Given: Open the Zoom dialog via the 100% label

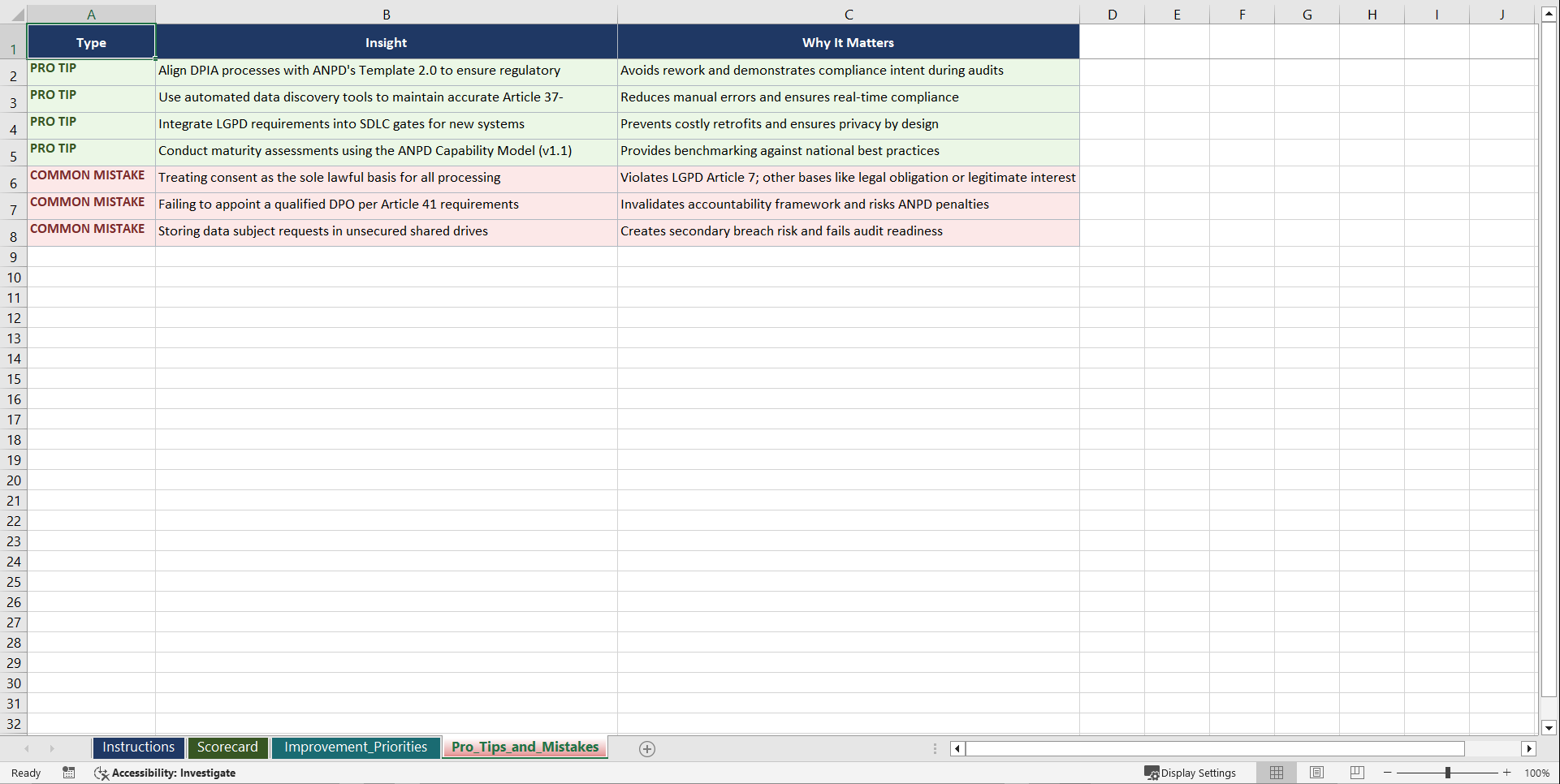Looking at the screenshot, I should tap(1536, 773).
